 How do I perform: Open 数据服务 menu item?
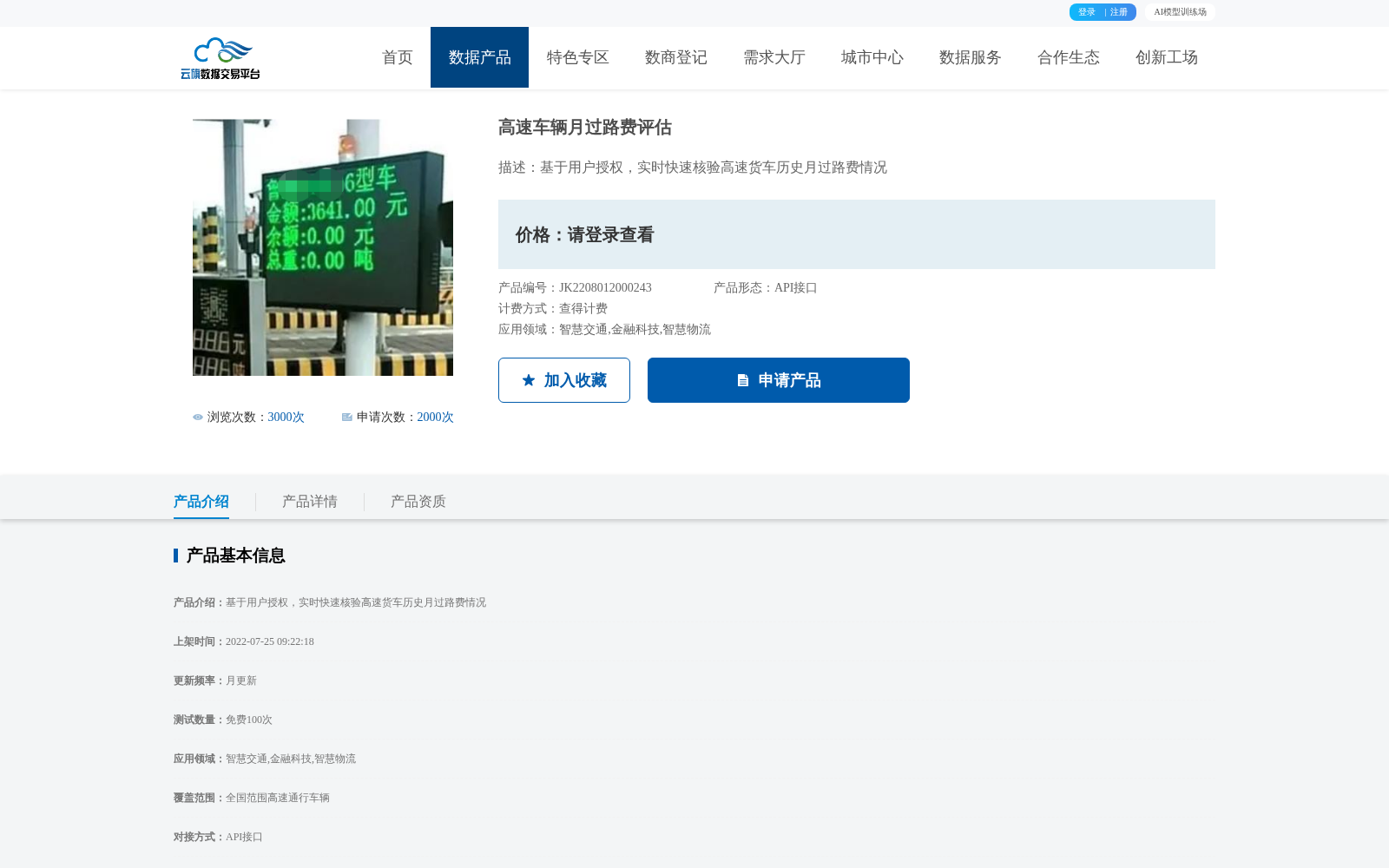coord(971,57)
